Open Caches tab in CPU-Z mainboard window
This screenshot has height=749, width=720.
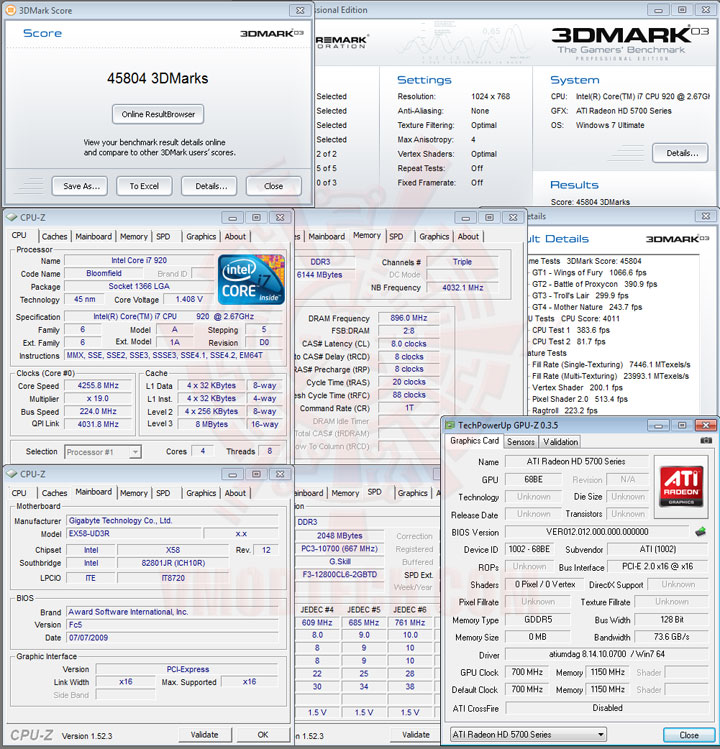[x=54, y=493]
